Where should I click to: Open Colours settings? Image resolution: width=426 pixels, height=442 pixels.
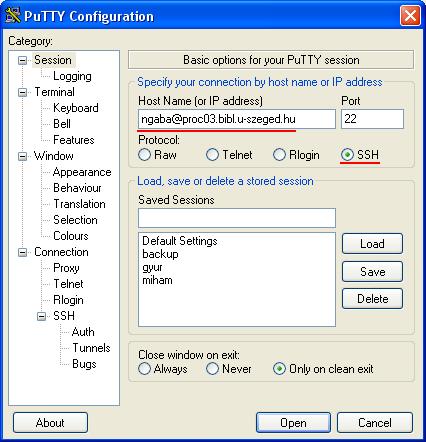(71, 236)
